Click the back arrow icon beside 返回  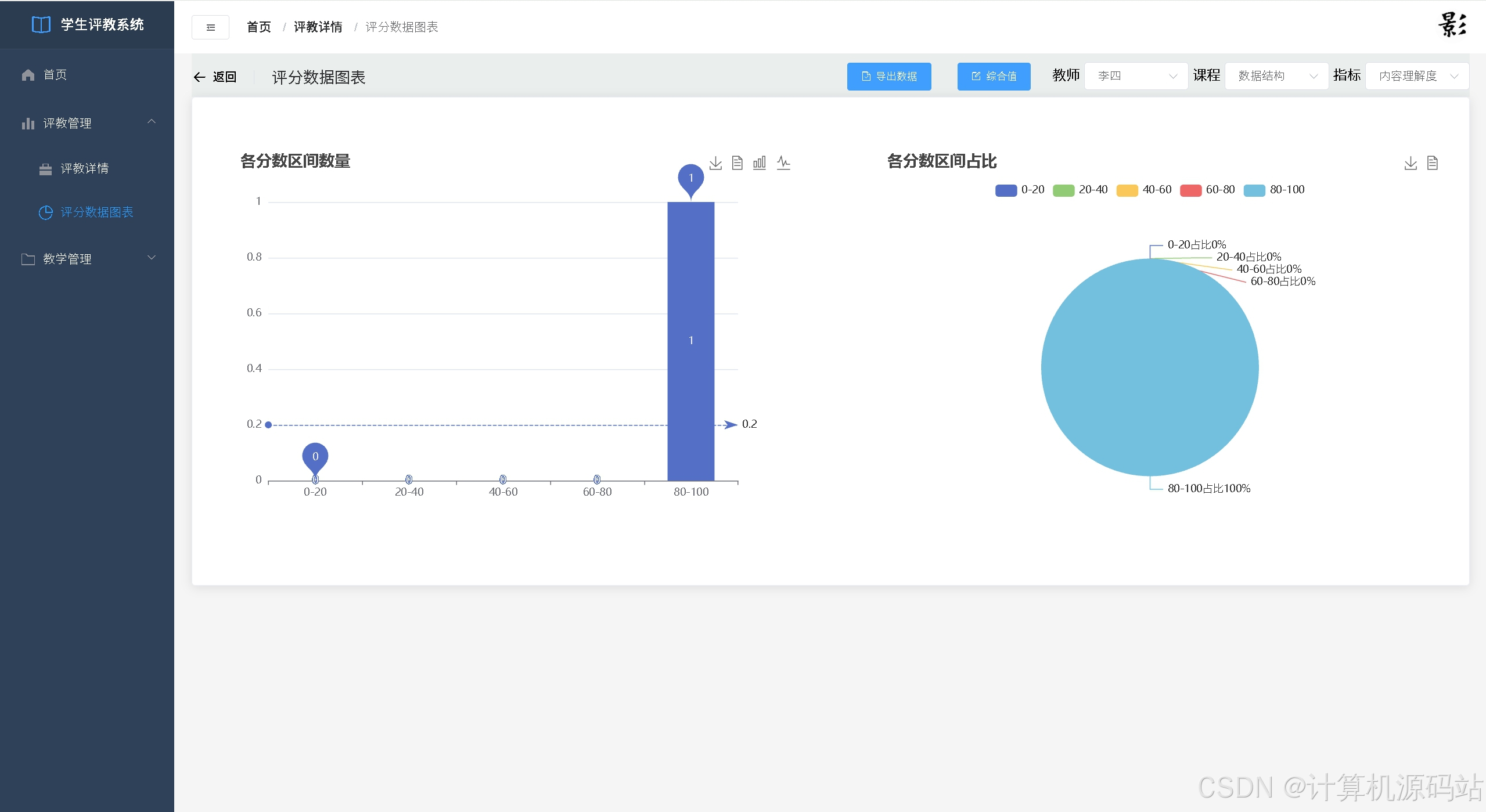200,77
